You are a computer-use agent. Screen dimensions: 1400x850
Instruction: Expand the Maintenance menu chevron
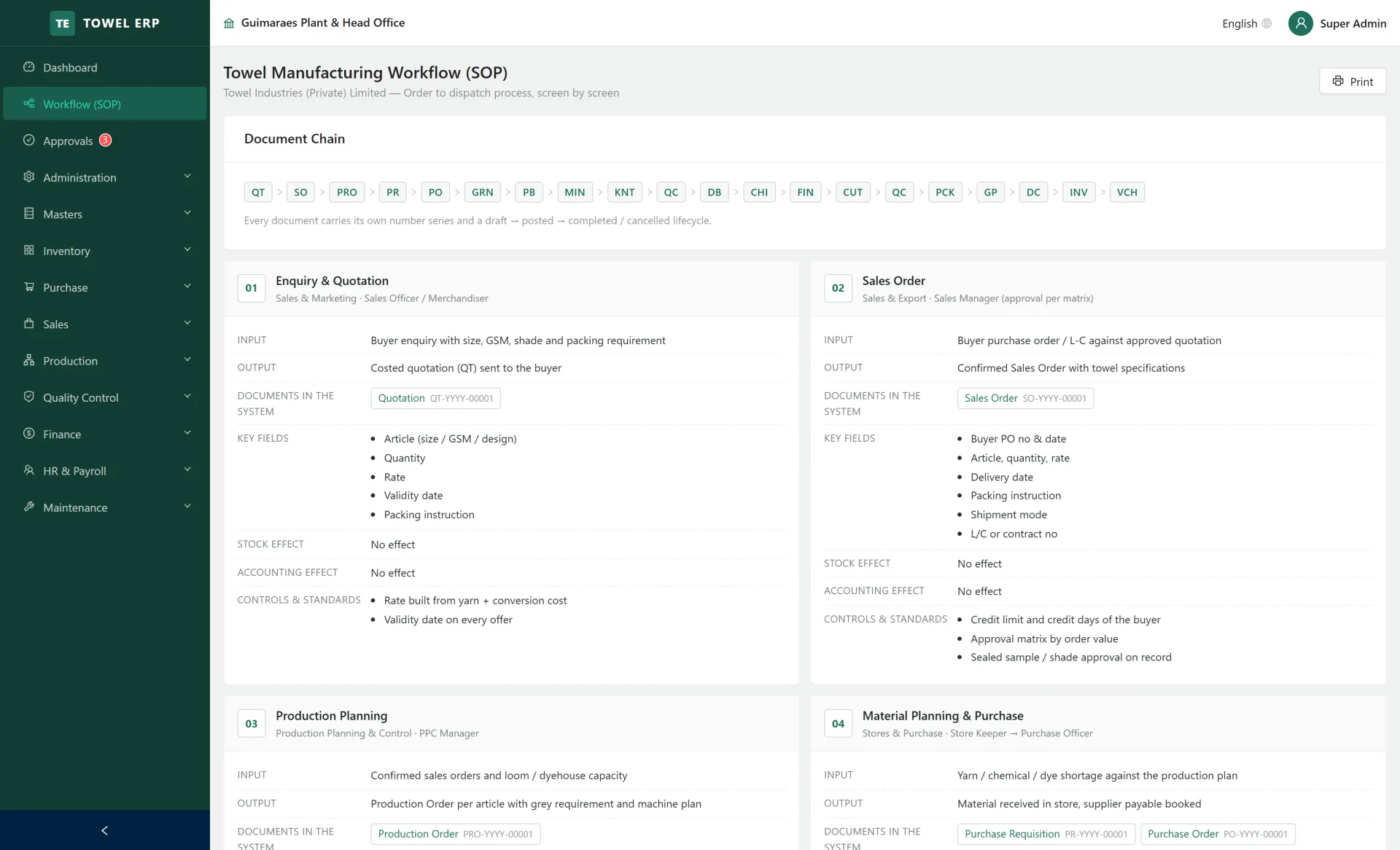(x=187, y=506)
